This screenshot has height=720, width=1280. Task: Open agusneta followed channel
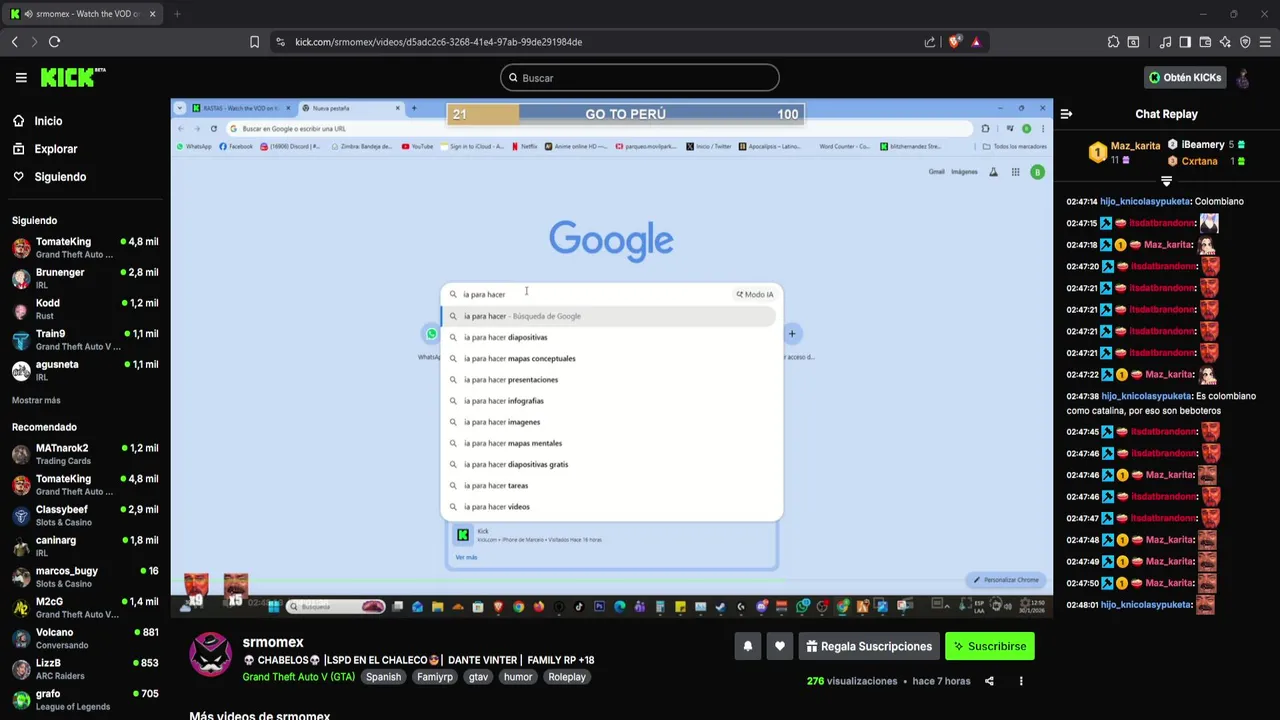[84, 370]
